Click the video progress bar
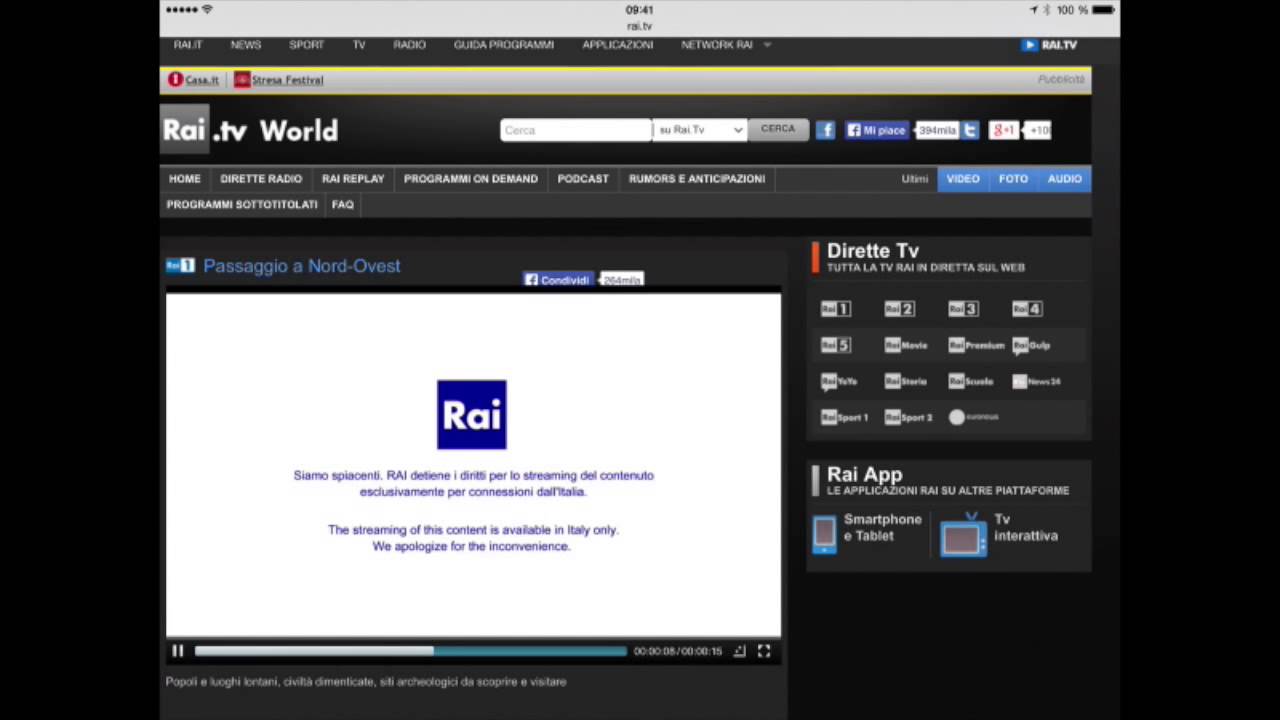 (x=410, y=651)
